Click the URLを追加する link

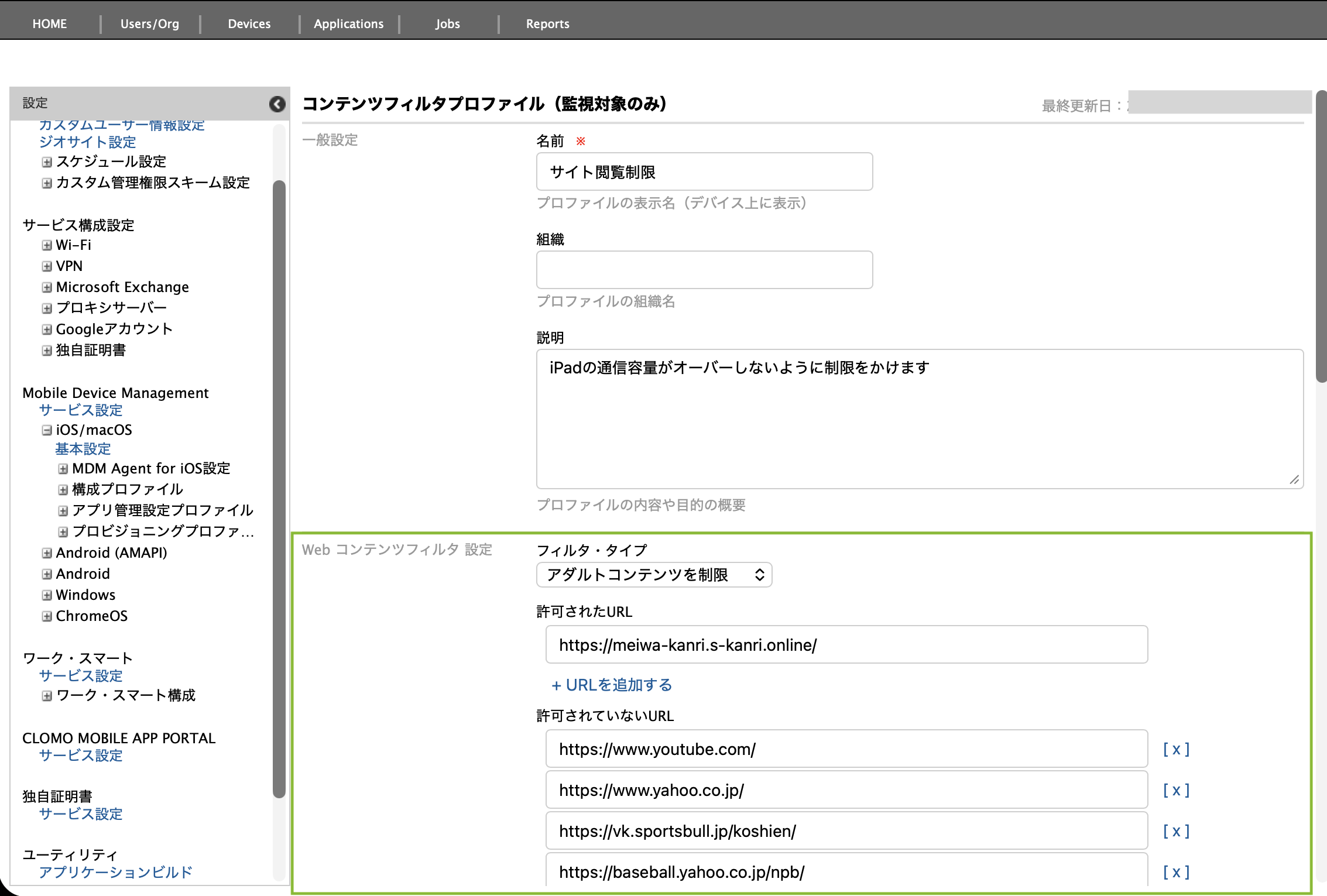tap(612, 685)
